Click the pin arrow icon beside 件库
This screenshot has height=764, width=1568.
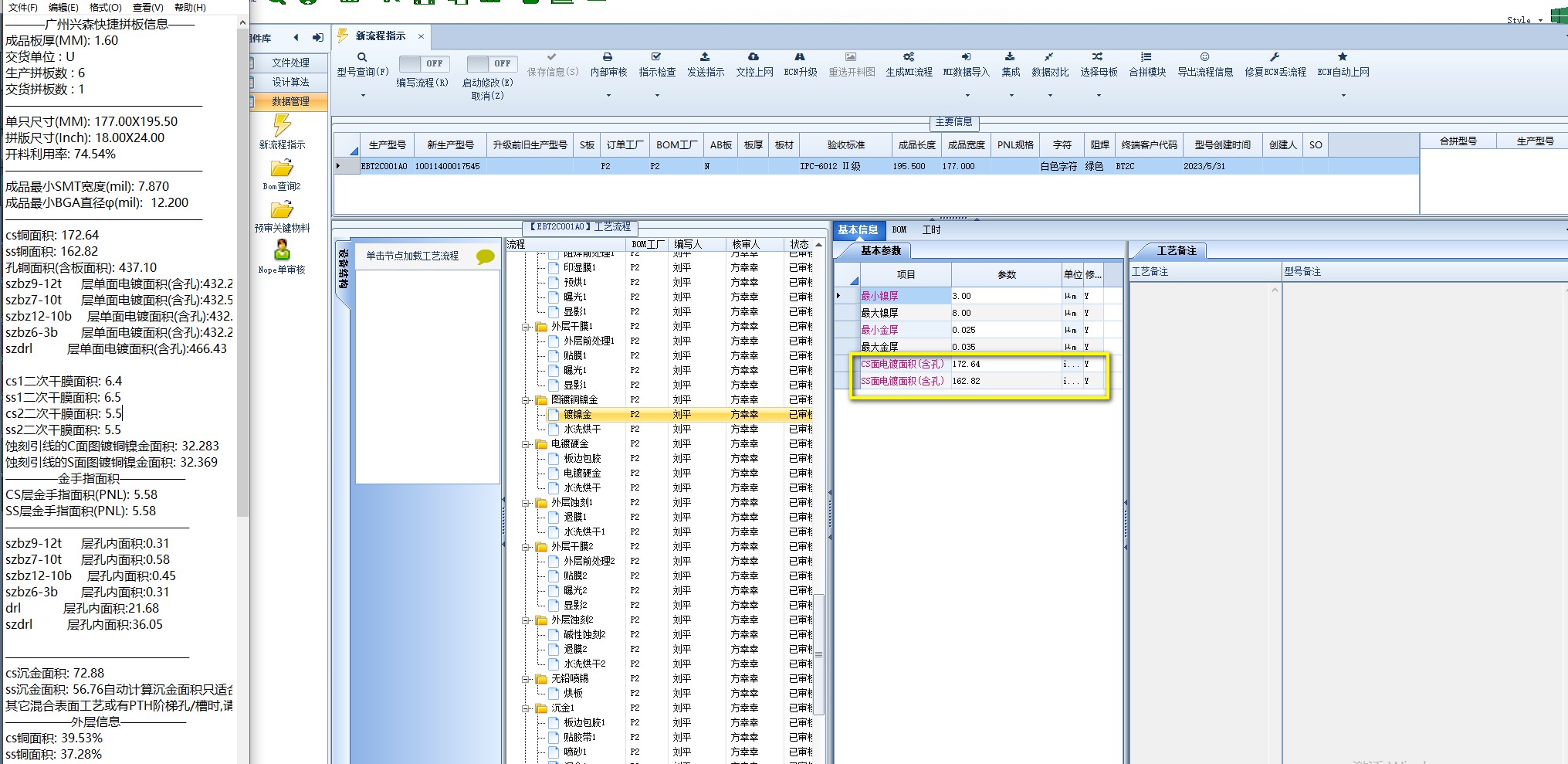[318, 37]
